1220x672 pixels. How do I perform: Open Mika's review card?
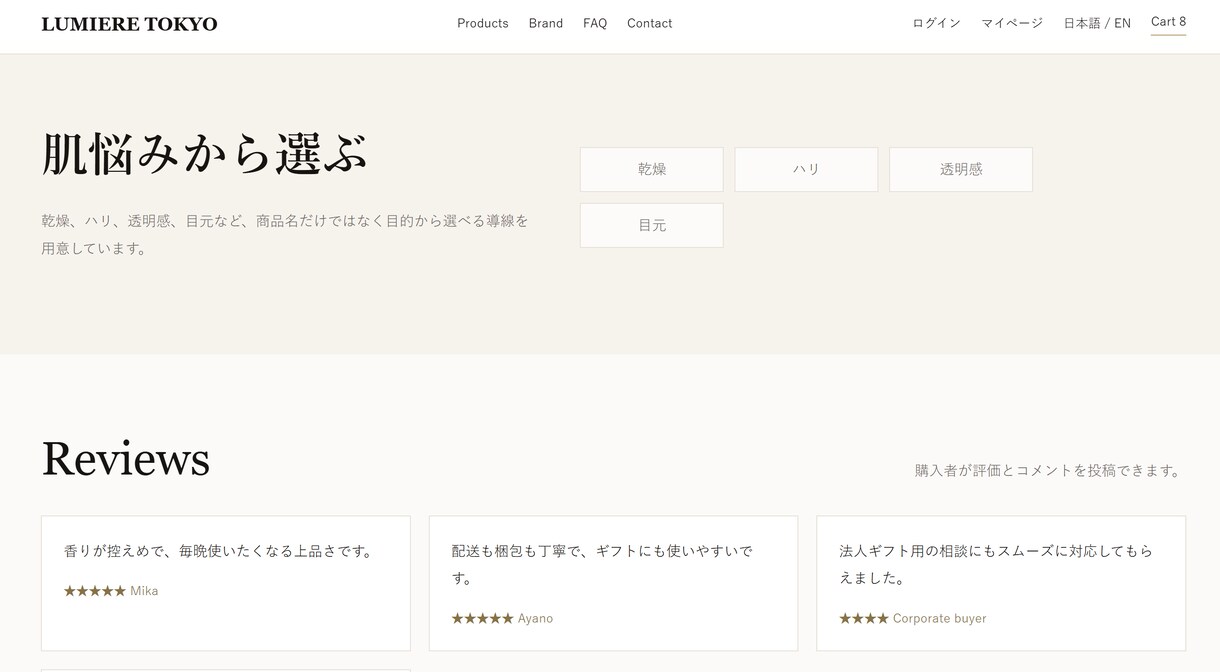(226, 583)
